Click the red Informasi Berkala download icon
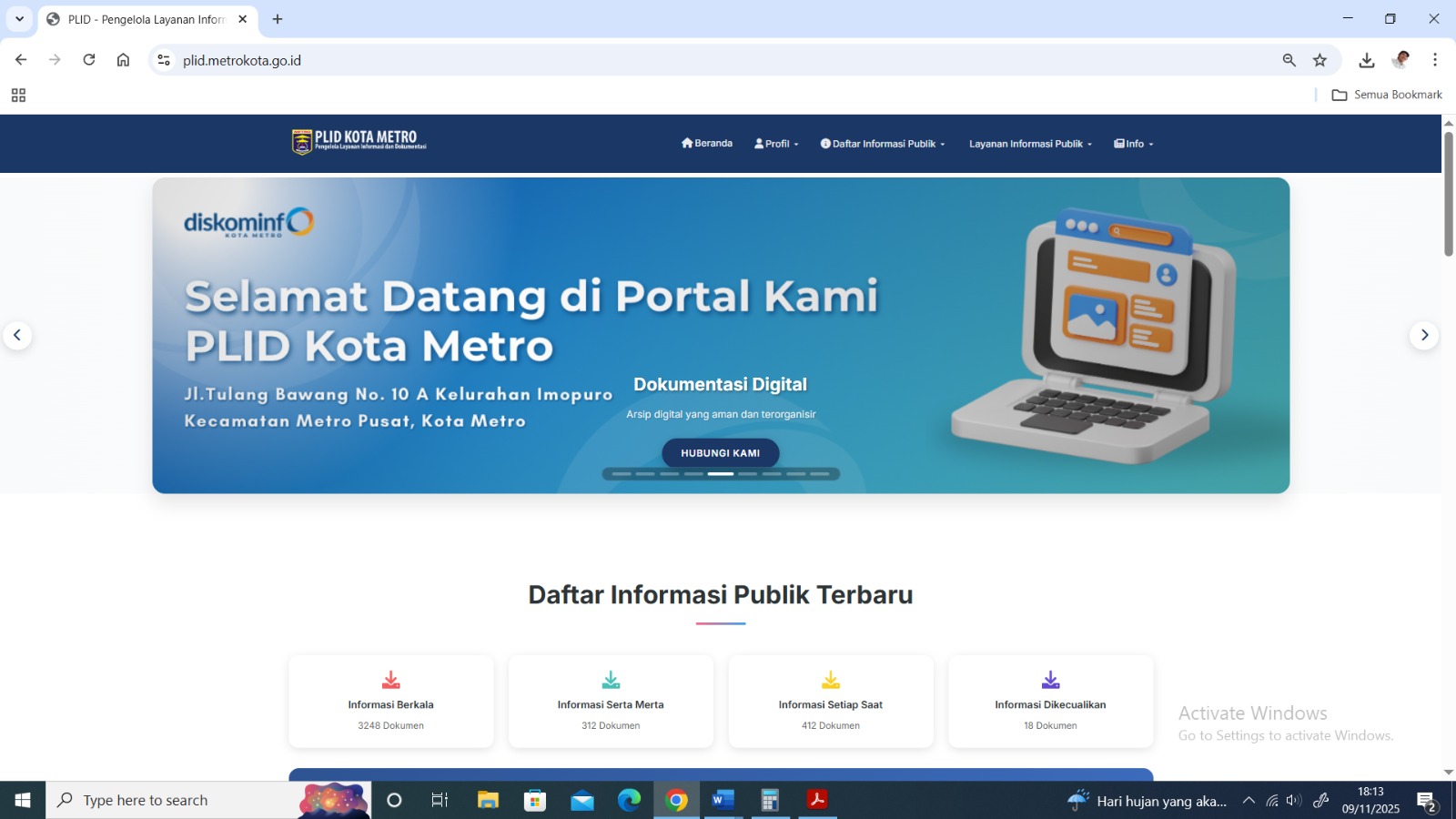The height and width of the screenshot is (819, 1456). coord(390,680)
